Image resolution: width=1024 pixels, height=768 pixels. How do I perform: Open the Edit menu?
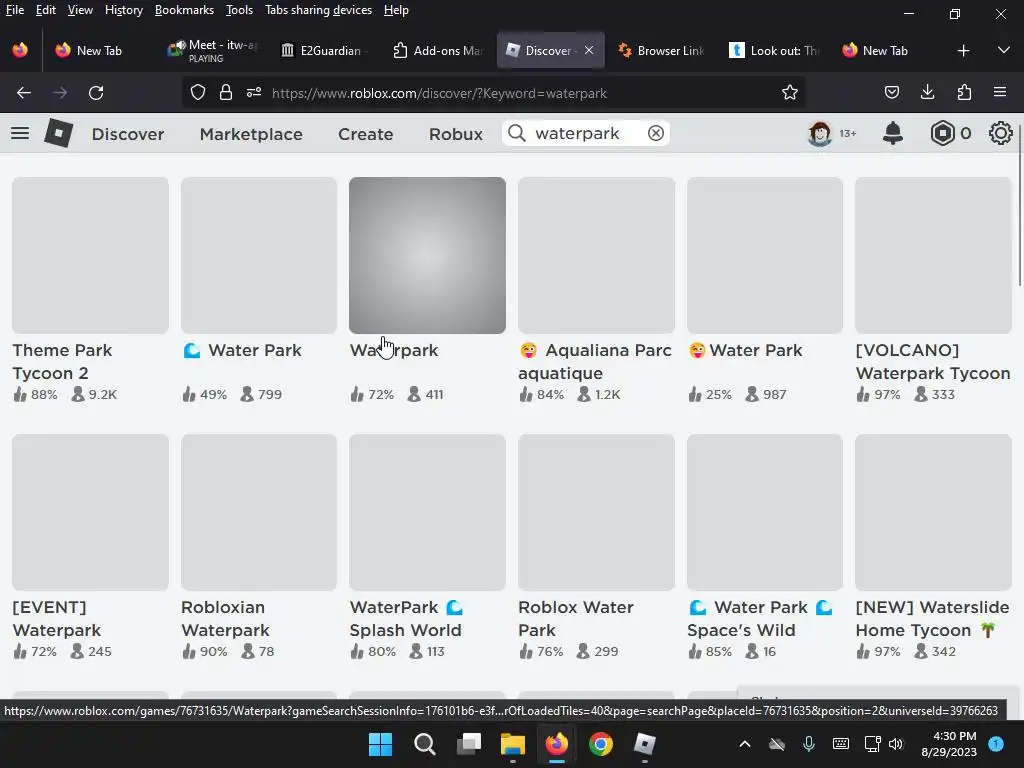tap(46, 10)
